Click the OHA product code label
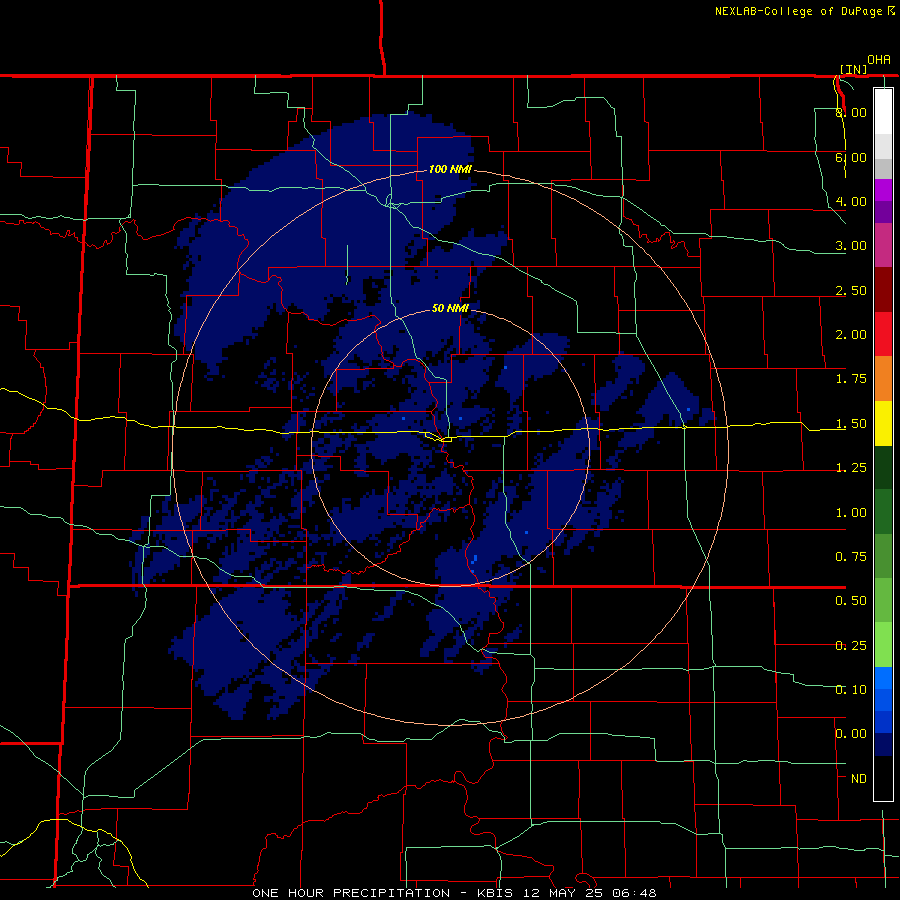Viewport: 900px width, 900px height. 879,59
